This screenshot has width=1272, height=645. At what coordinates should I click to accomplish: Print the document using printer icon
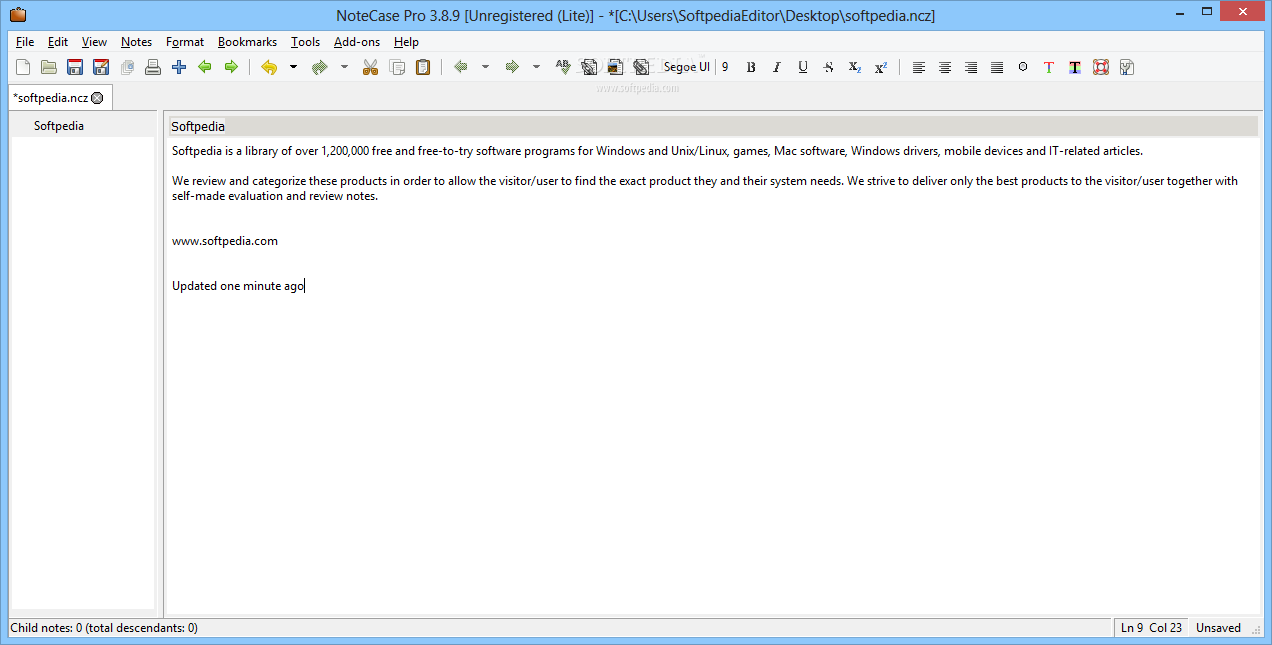153,67
